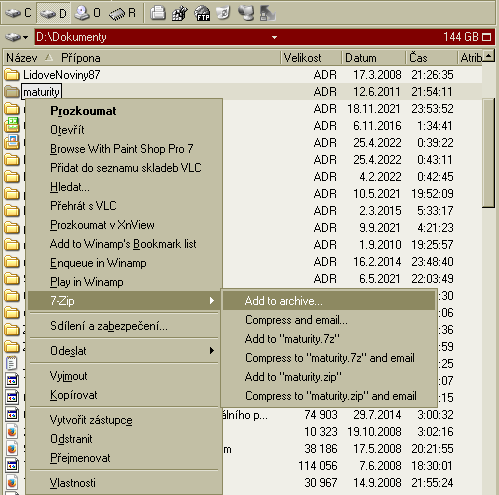Select Compress to "maturity.7z" and email

click(x=329, y=358)
